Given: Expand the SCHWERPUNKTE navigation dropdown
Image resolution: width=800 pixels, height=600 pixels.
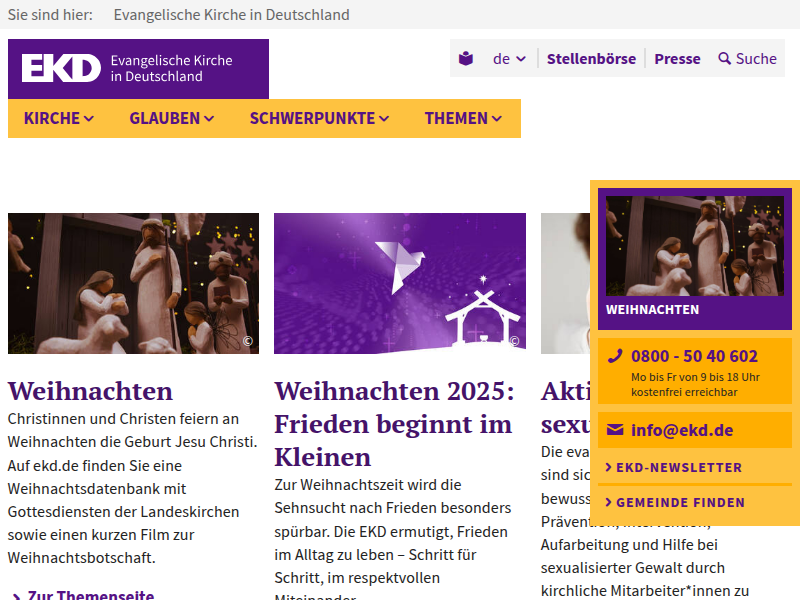Looking at the screenshot, I should pyautogui.click(x=318, y=118).
